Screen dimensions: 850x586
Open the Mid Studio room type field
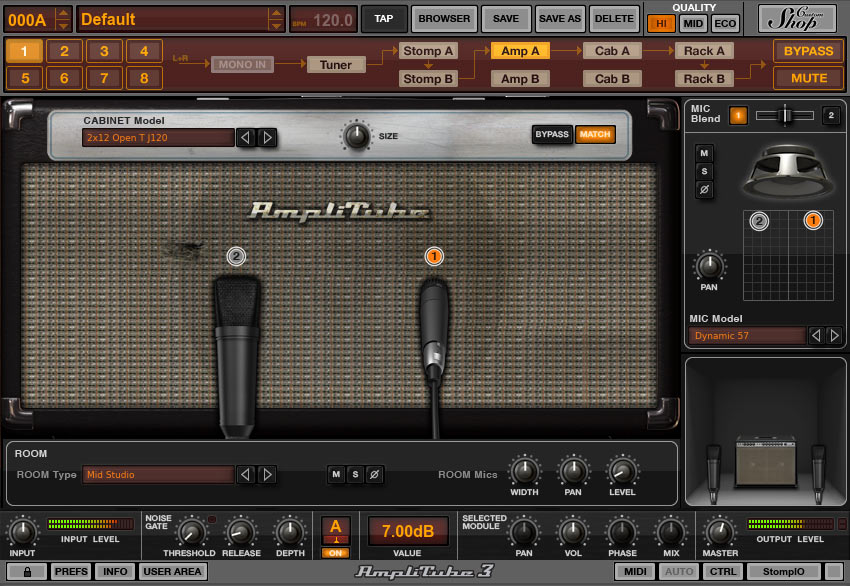coord(158,475)
